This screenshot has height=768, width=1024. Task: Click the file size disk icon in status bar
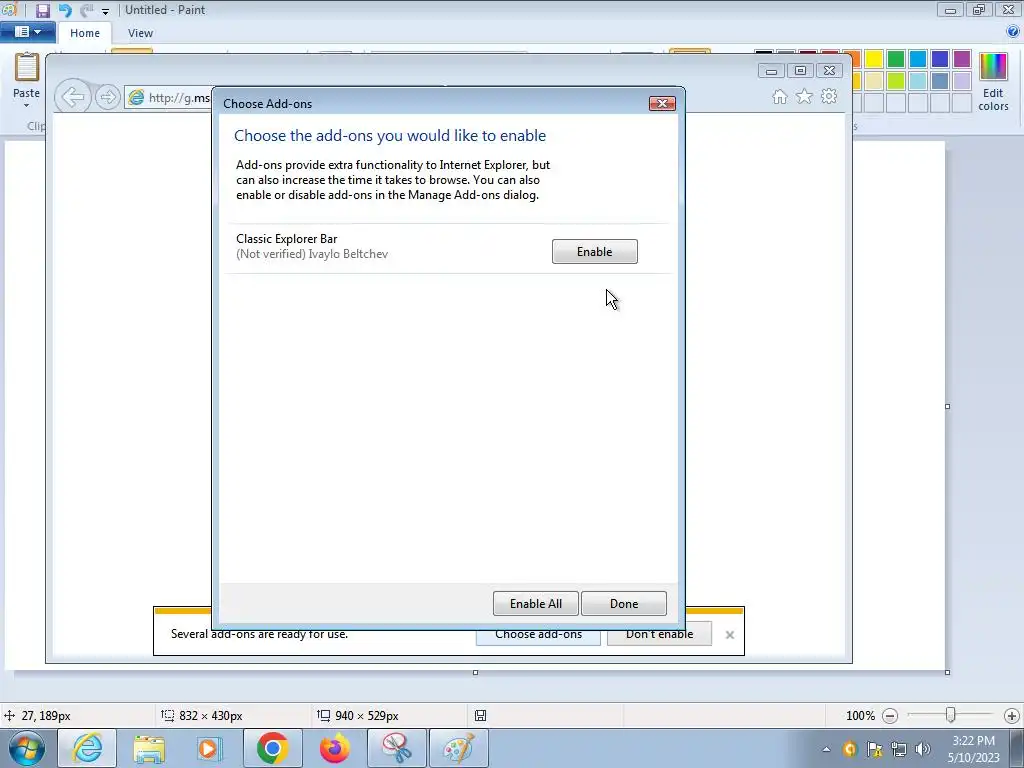pyautogui.click(x=480, y=716)
